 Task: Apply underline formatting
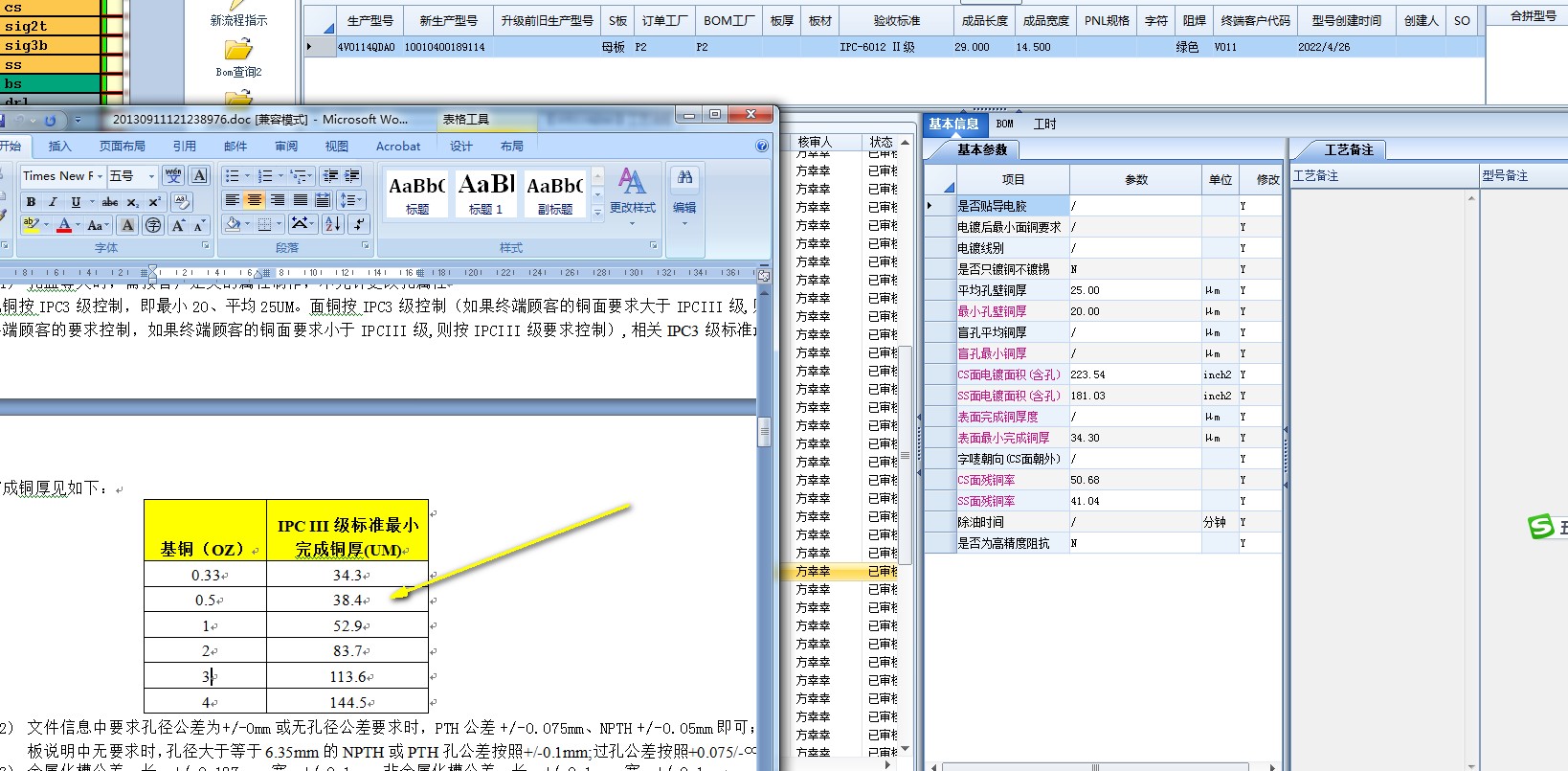click(76, 202)
